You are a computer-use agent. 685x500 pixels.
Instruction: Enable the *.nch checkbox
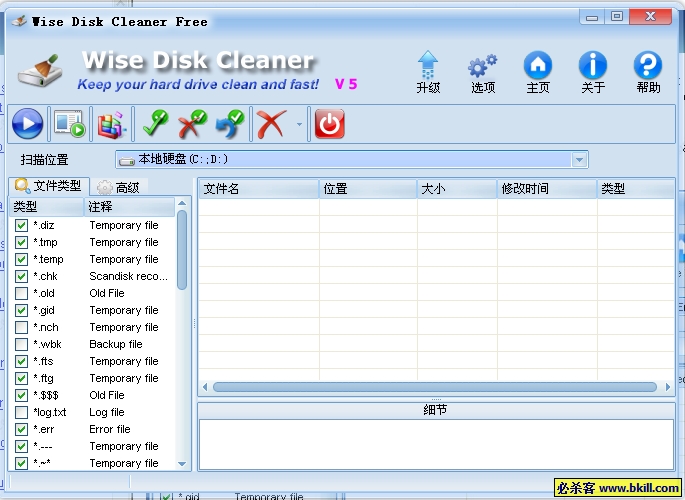pyautogui.click(x=21, y=327)
